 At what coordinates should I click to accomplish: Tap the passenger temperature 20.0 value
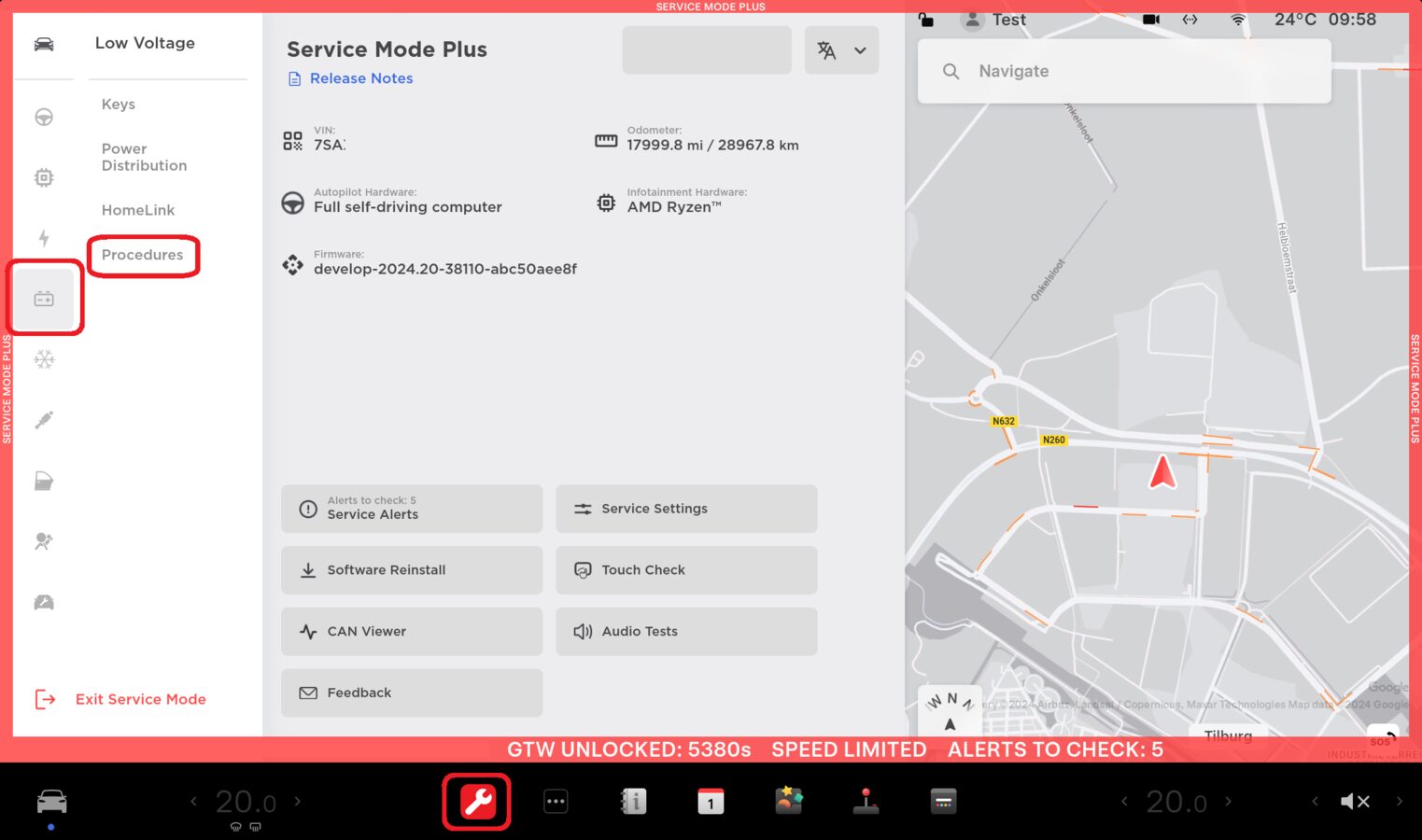click(x=1176, y=802)
